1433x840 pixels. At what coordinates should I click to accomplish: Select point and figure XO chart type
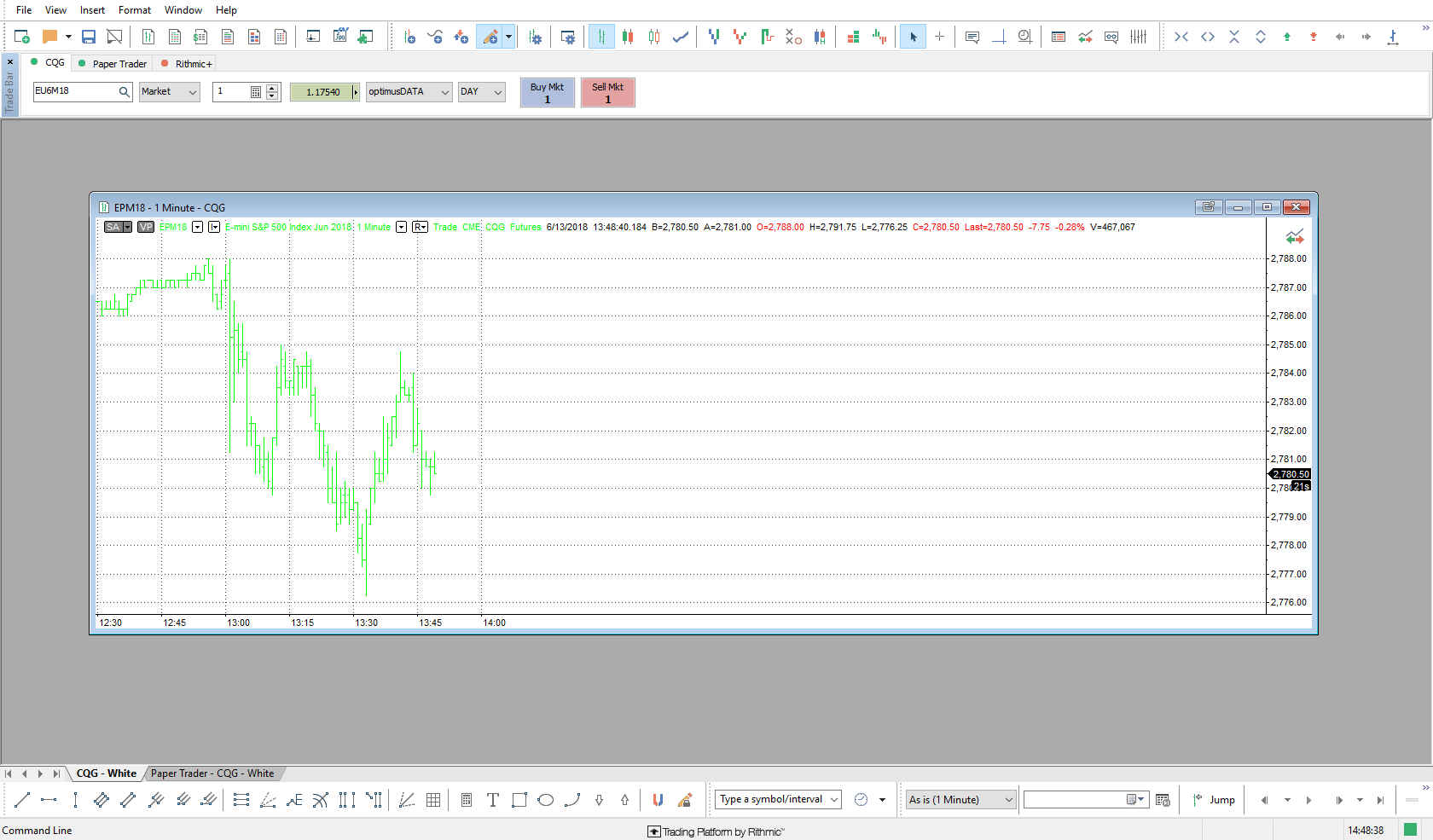793,37
